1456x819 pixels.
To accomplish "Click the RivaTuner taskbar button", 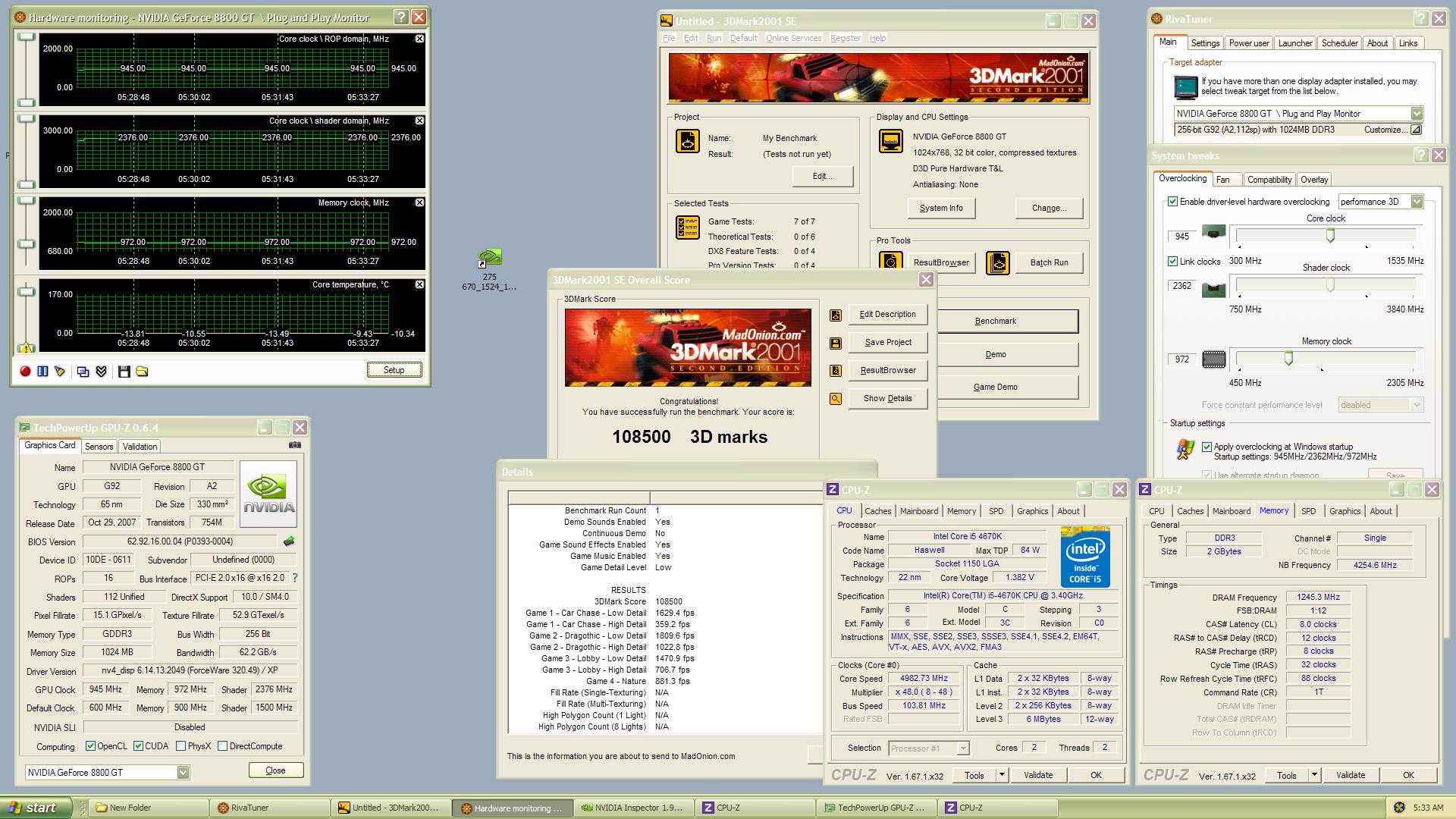I will click(269, 808).
